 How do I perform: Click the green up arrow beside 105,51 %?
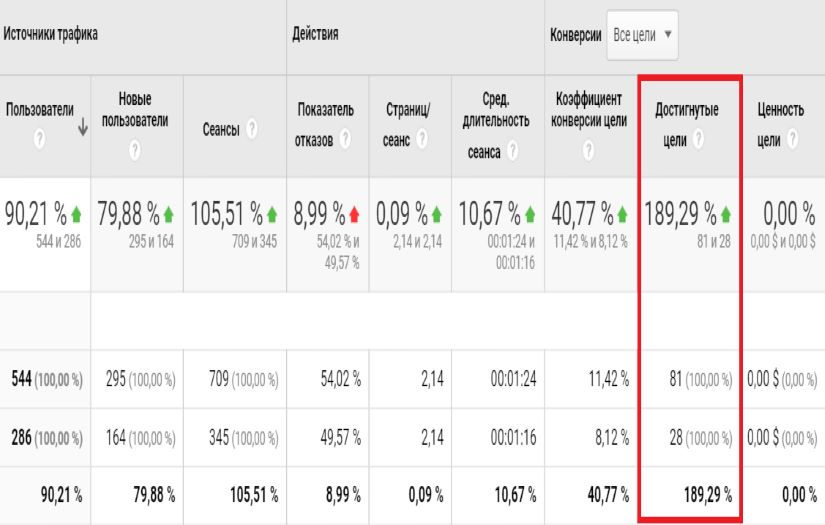pyautogui.click(x=271, y=214)
